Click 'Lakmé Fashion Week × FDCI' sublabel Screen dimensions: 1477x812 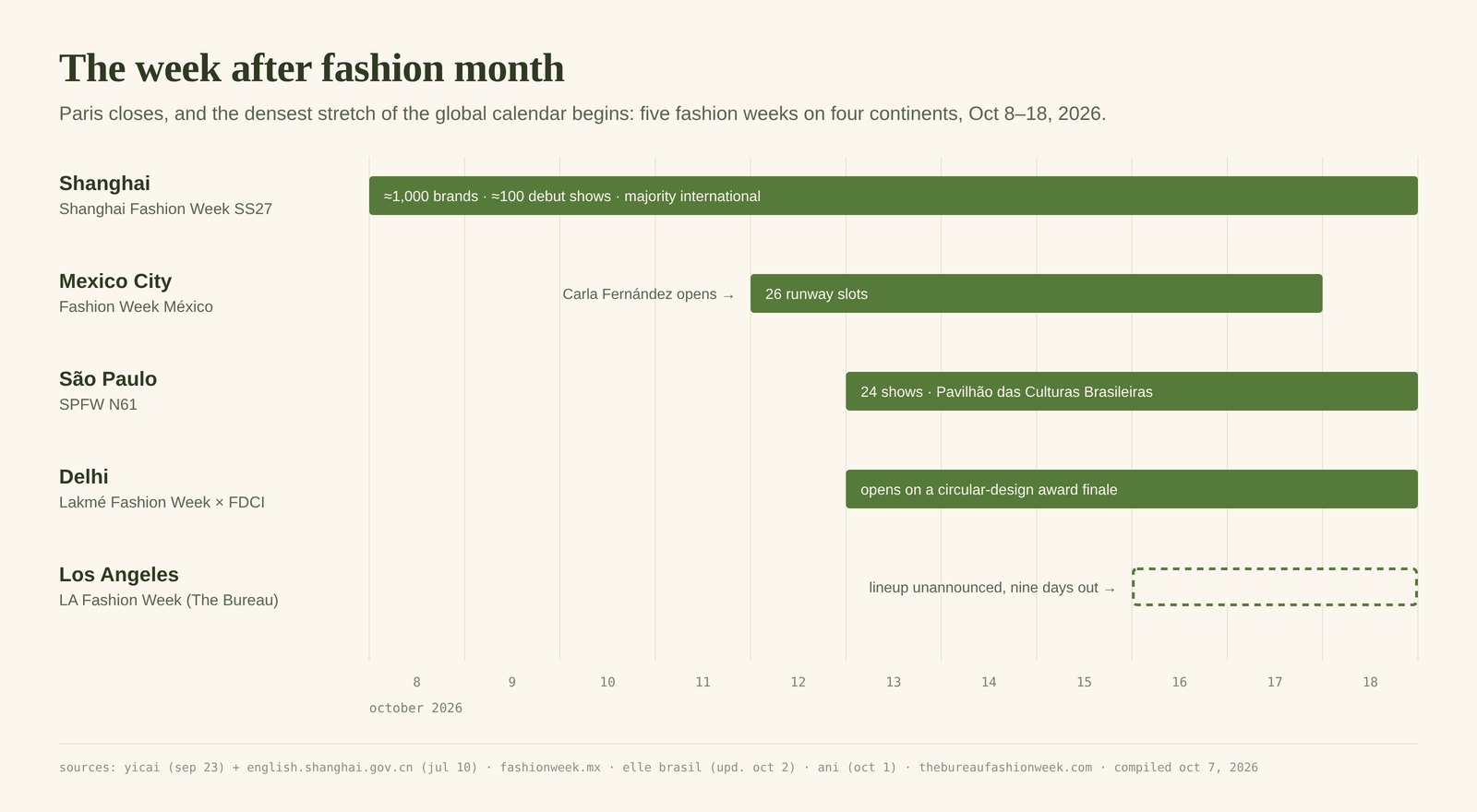162,502
